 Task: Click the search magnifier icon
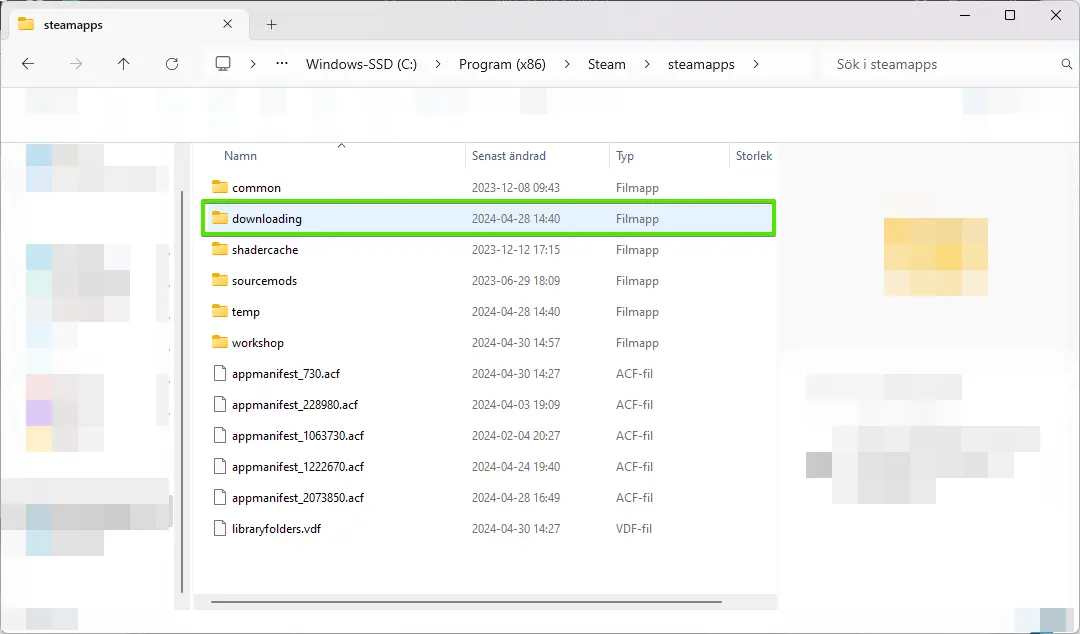(x=1067, y=64)
